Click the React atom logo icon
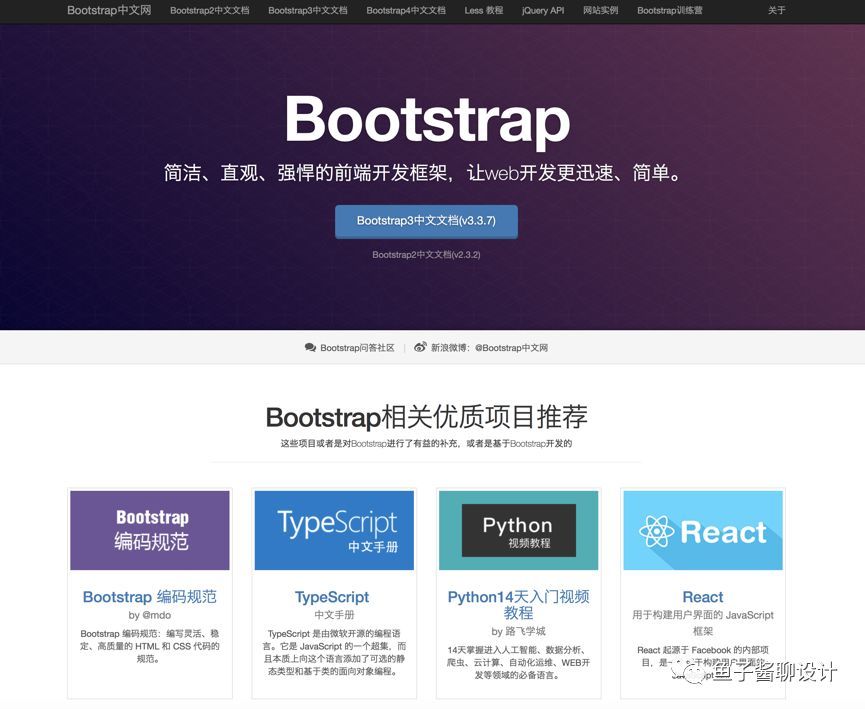Image resolution: width=865 pixels, height=709 pixels. pyautogui.click(x=656, y=532)
